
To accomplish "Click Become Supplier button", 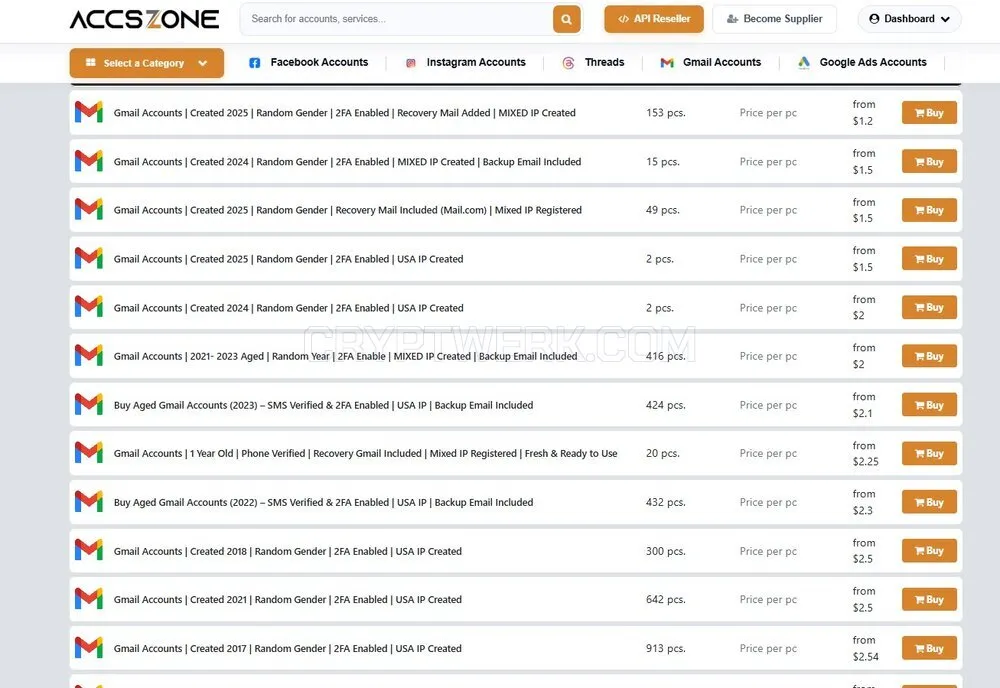I will tap(774, 19).
